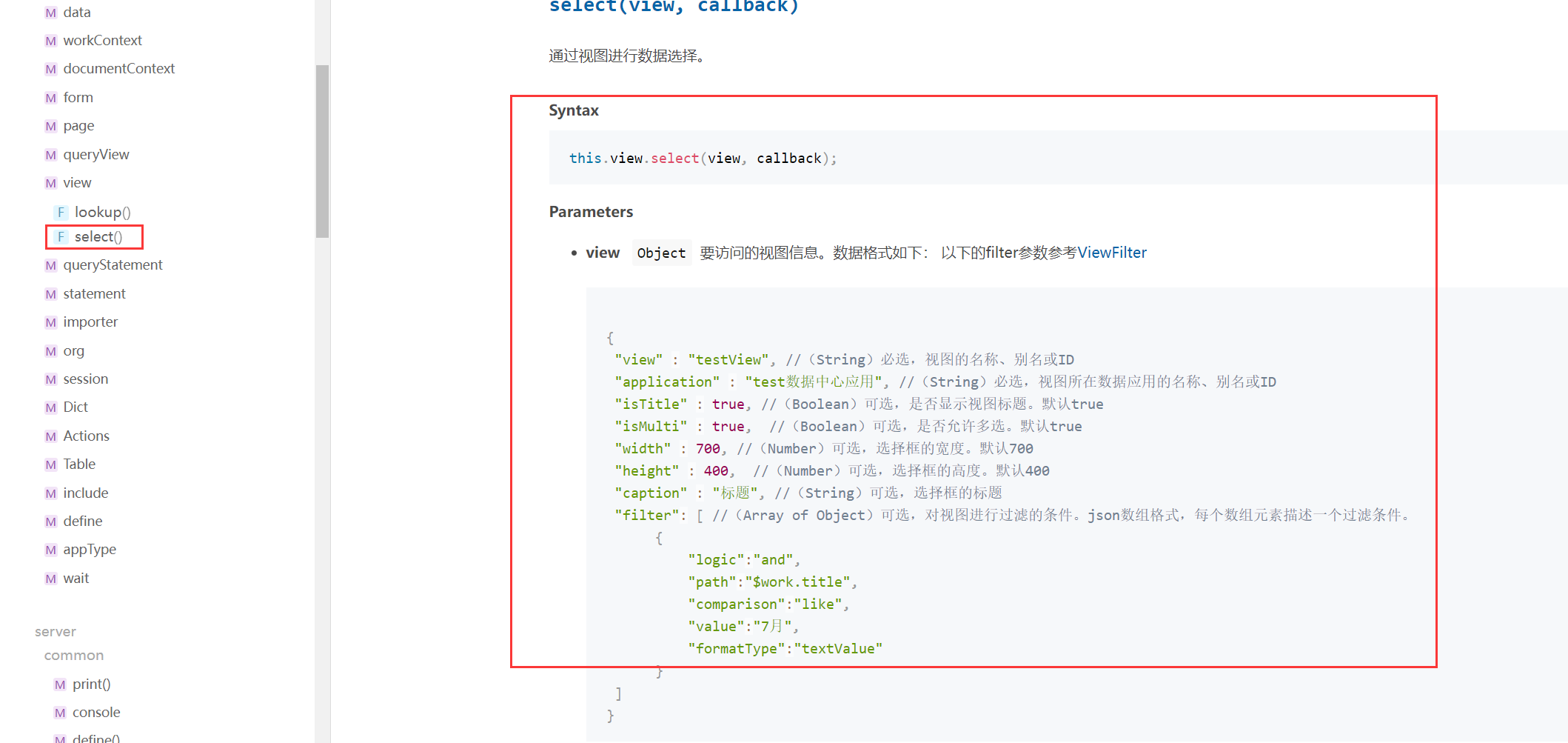Select the Table module entry
The width and height of the screenshot is (1568, 743).
click(79, 464)
